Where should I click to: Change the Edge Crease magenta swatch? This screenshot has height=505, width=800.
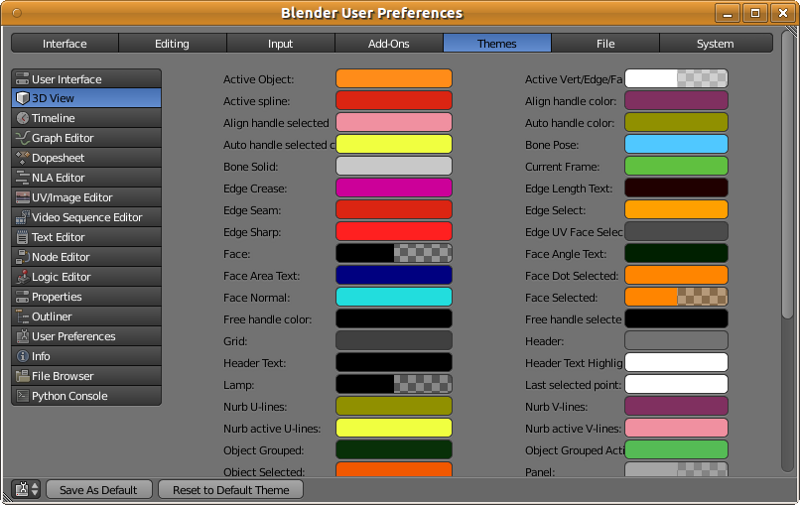click(394, 188)
